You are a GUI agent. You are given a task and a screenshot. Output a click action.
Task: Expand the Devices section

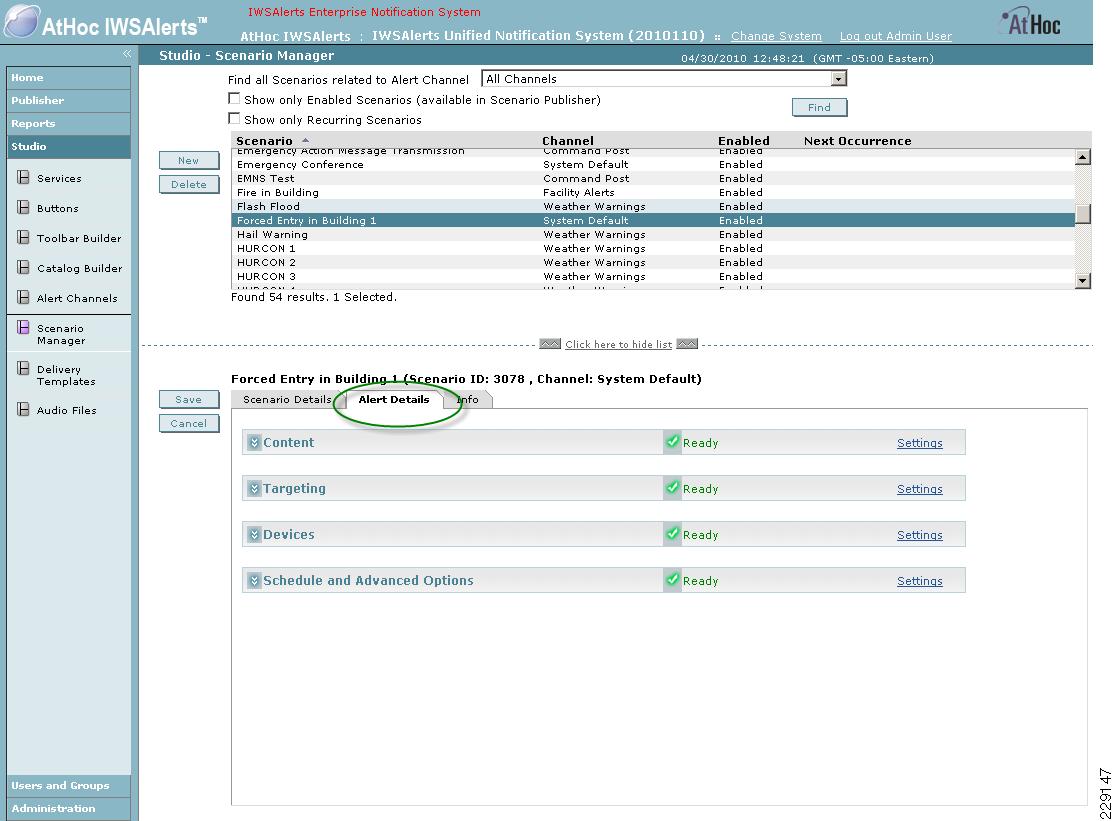[x=255, y=535]
